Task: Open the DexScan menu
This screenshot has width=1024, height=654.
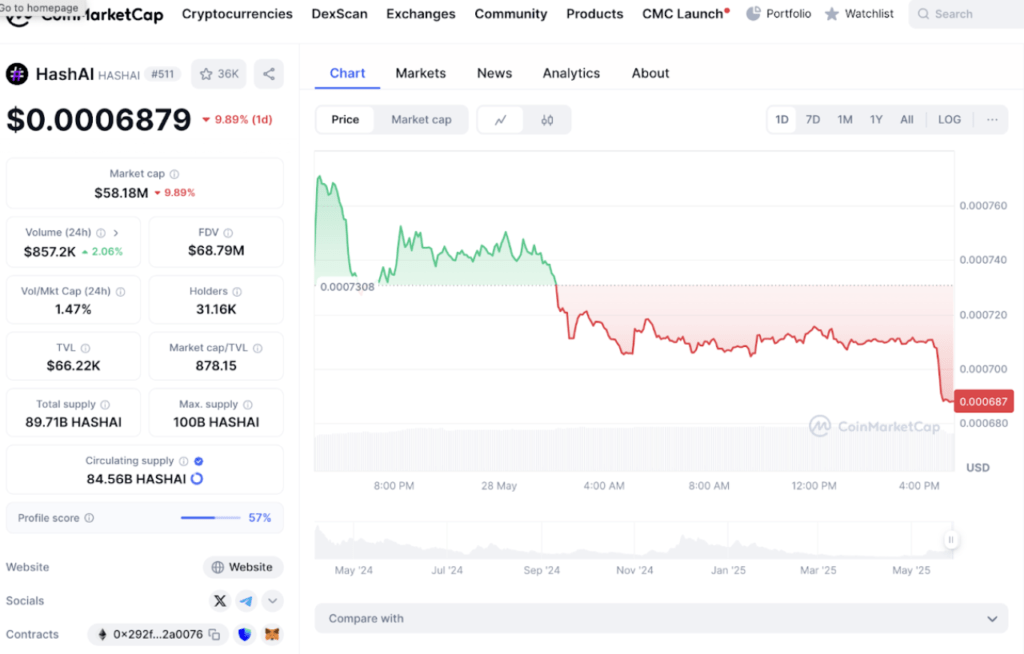Action: (x=340, y=14)
